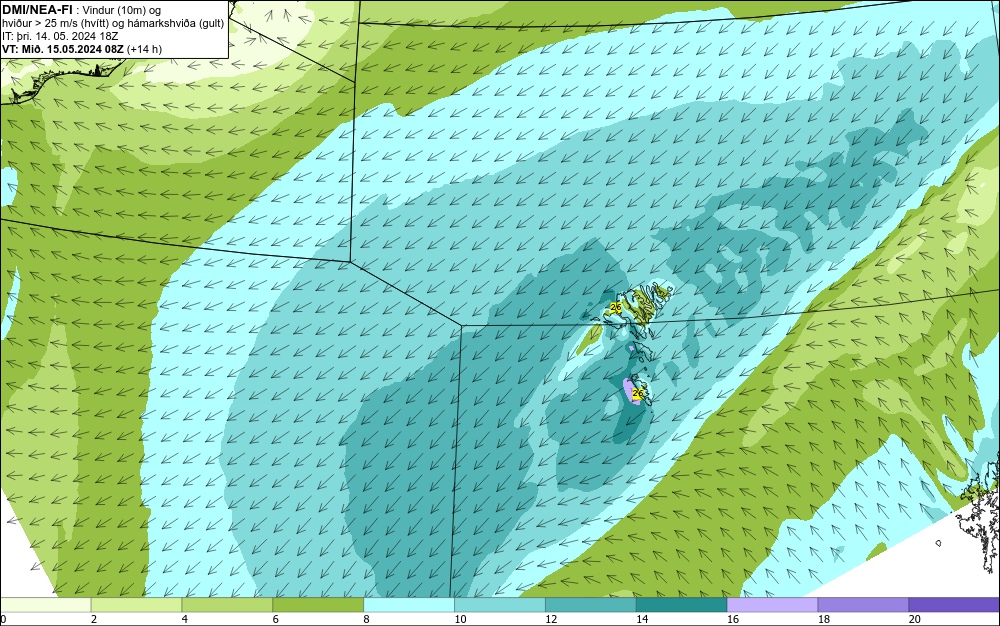Click the legend value '6'
The image size is (1000, 626).
pyautogui.click(x=276, y=619)
